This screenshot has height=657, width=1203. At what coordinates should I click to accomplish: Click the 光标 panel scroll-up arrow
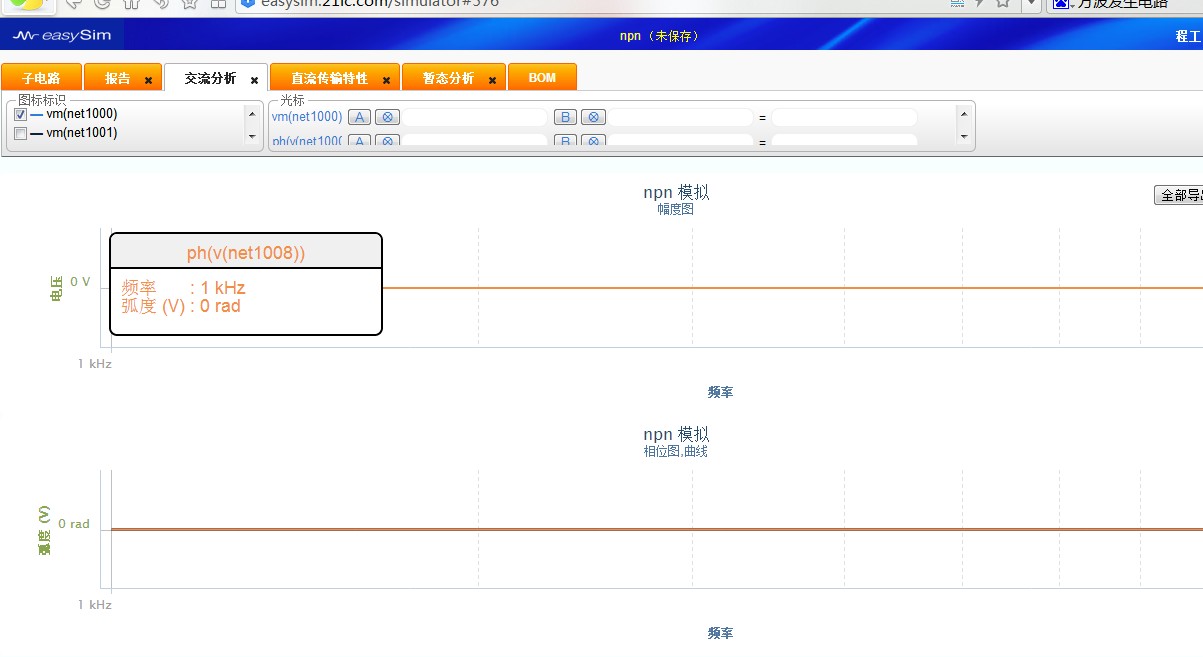tap(964, 113)
